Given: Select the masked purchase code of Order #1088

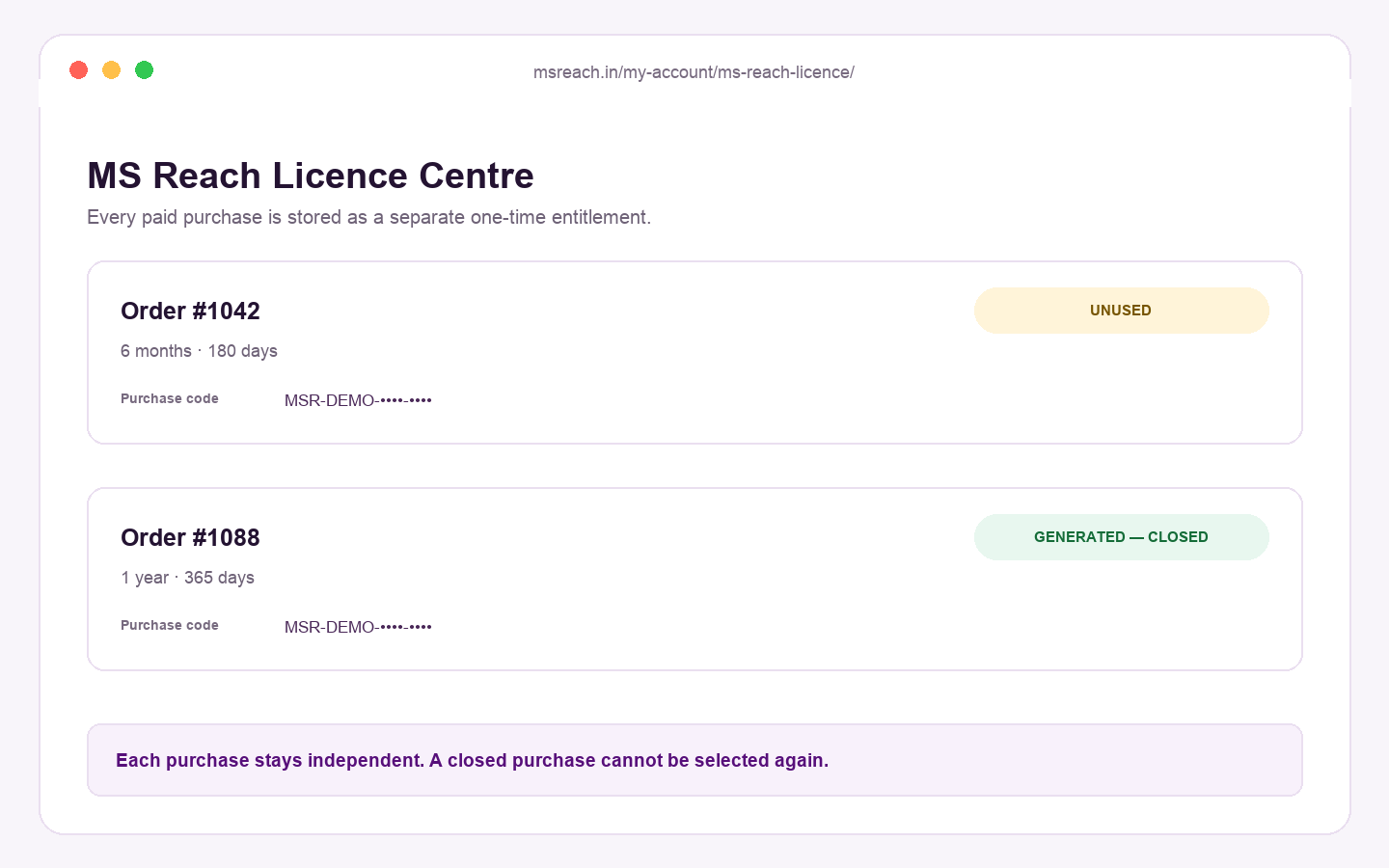Looking at the screenshot, I should [358, 627].
